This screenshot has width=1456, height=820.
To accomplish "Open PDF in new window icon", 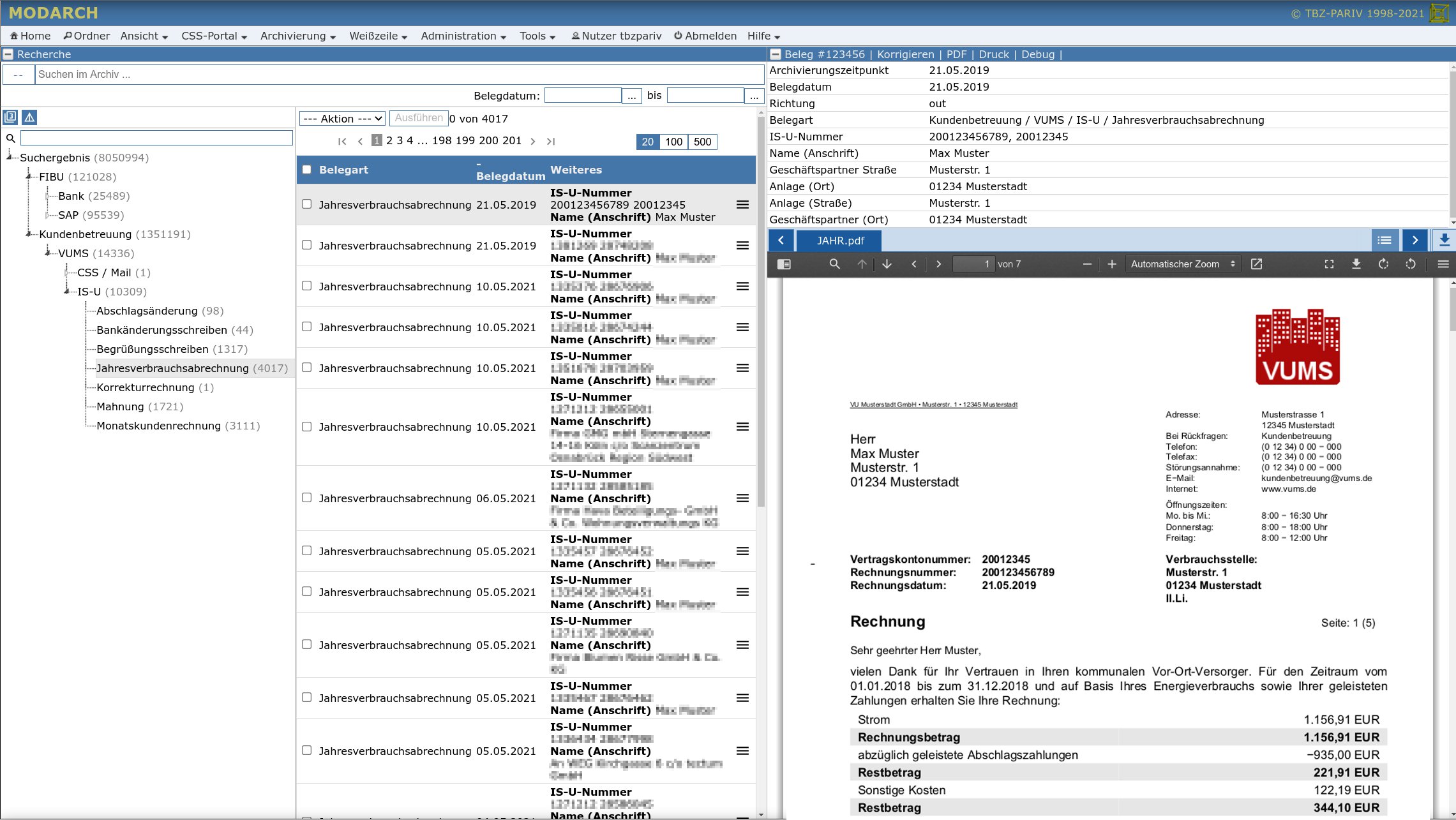I will coord(1256,264).
